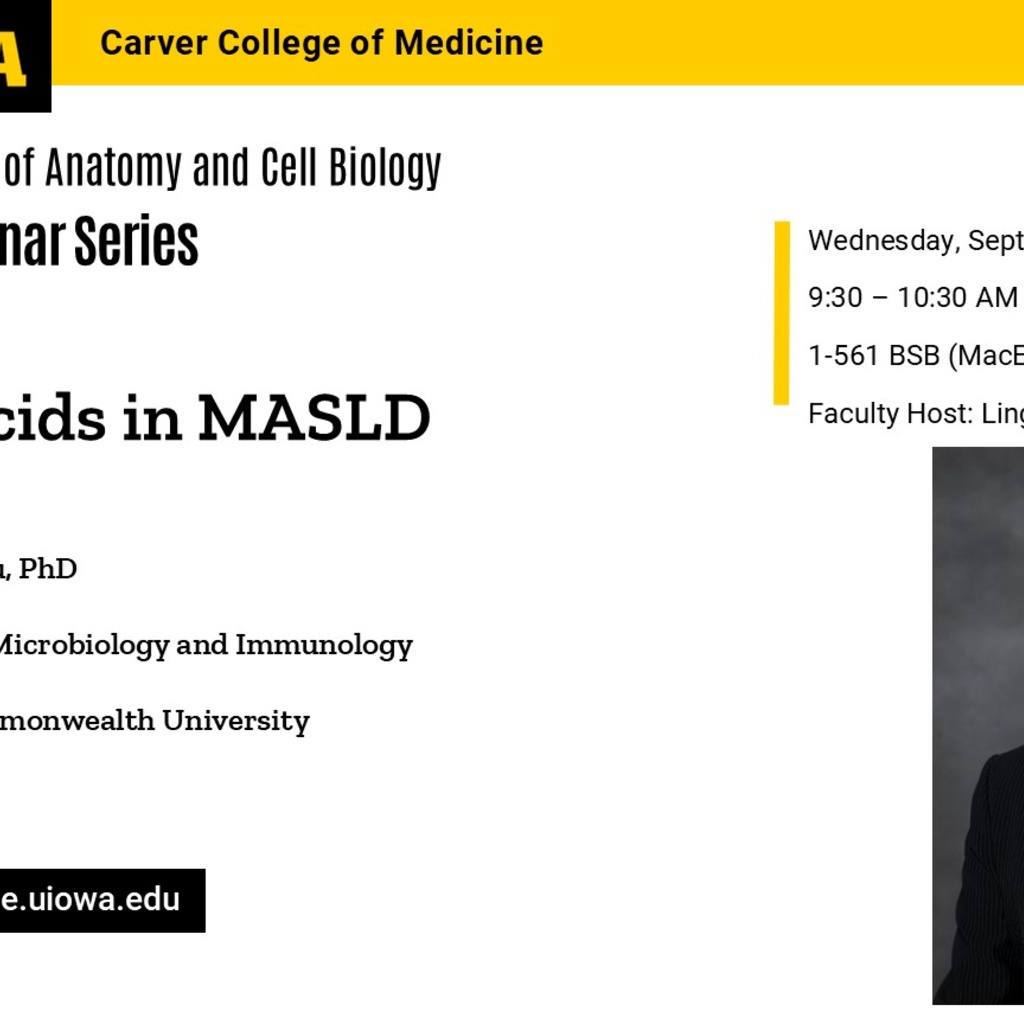
Task: Open the uiowa.edu link in black box
Action: (103, 900)
